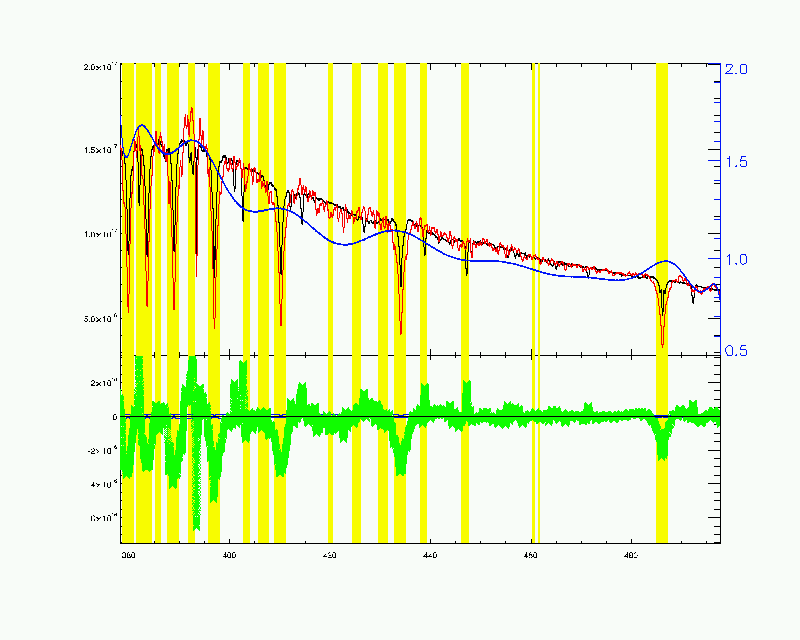Screen dimensions: 800x640
Task: Click the -6×10^6 label on the residual axis
Action: (x=104, y=518)
